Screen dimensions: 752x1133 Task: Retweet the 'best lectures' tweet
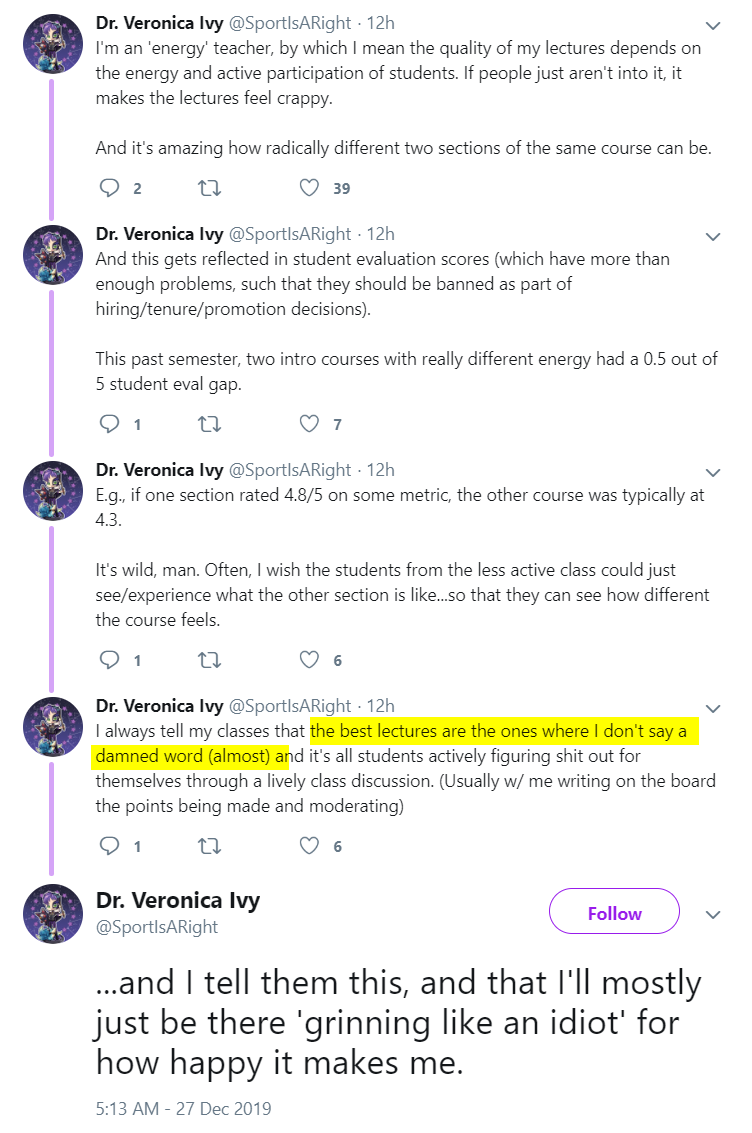pos(210,846)
